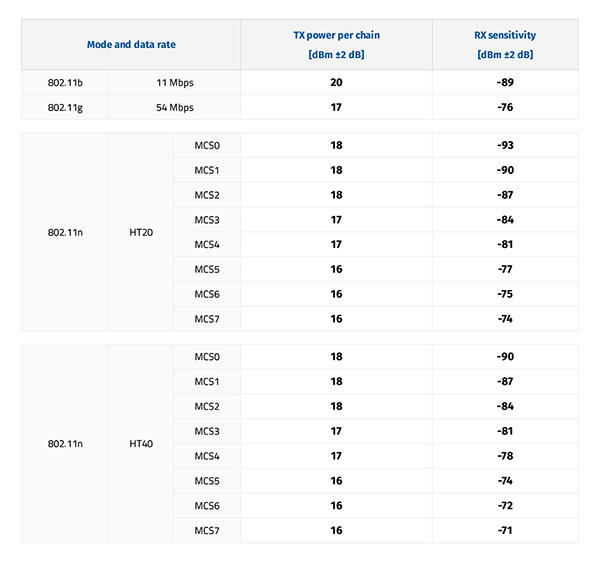Click the TX power value 20
Viewport: 600px width, 563px height.
point(336,82)
